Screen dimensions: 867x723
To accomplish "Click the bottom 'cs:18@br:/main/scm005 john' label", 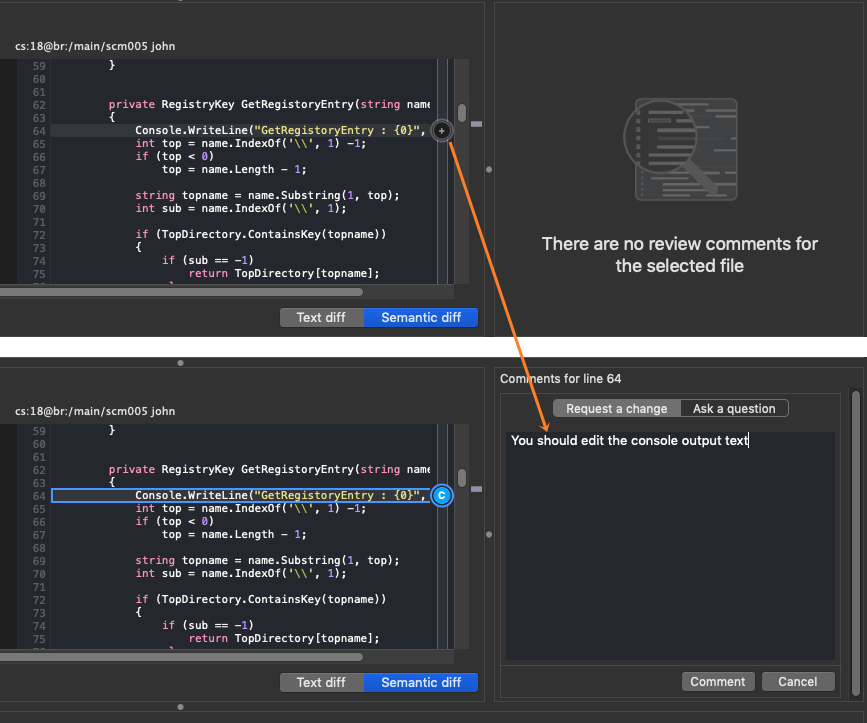I will (x=95, y=411).
